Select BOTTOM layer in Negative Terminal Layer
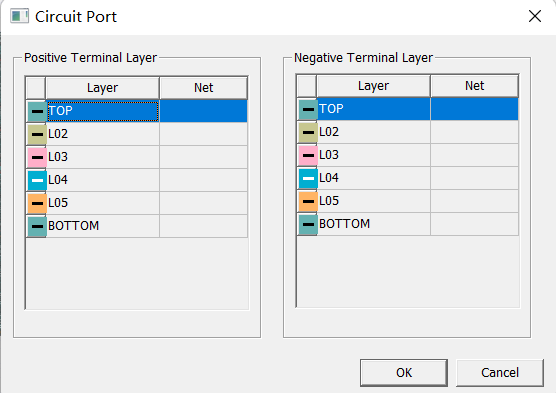Screen dimensions: 556x393 click(408, 224)
